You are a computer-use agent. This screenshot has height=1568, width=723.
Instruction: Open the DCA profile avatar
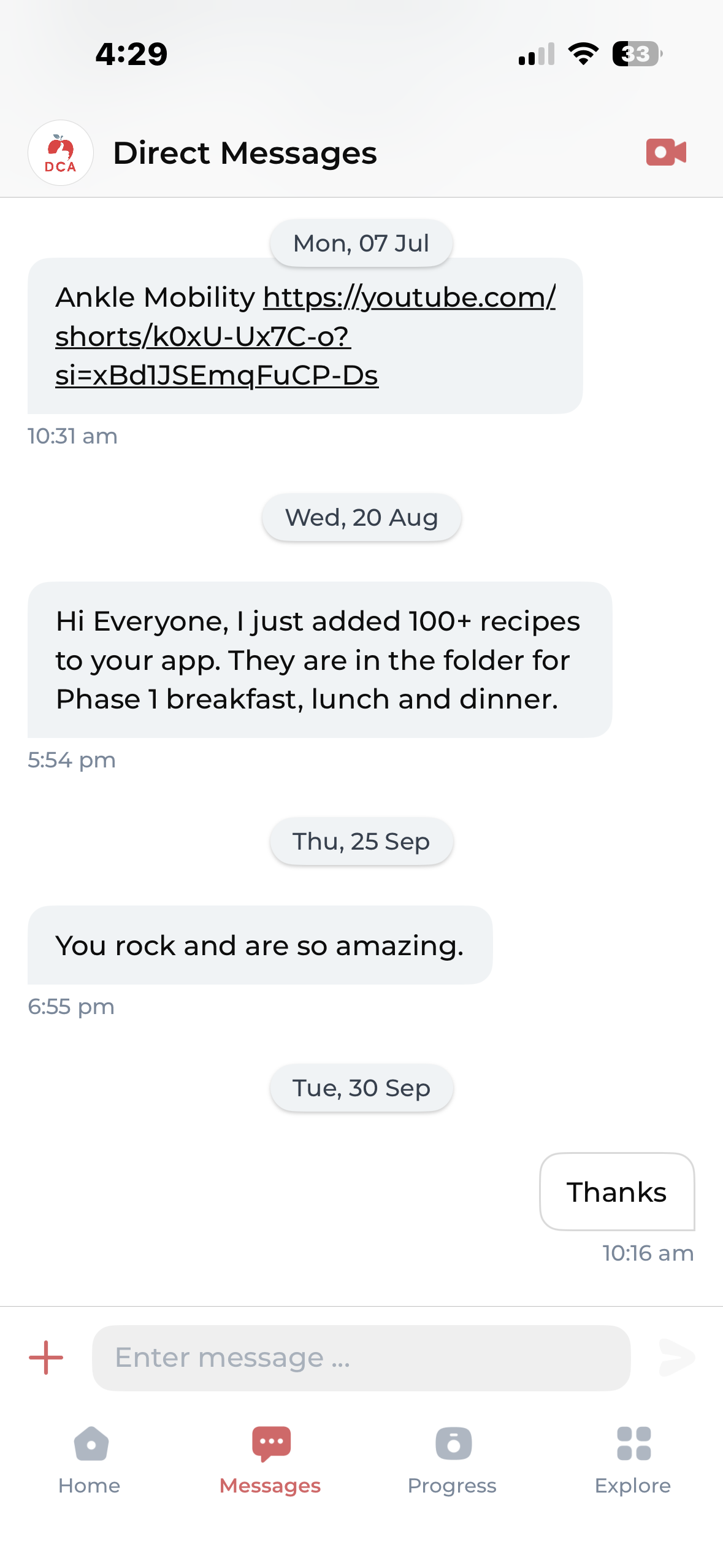pos(60,152)
